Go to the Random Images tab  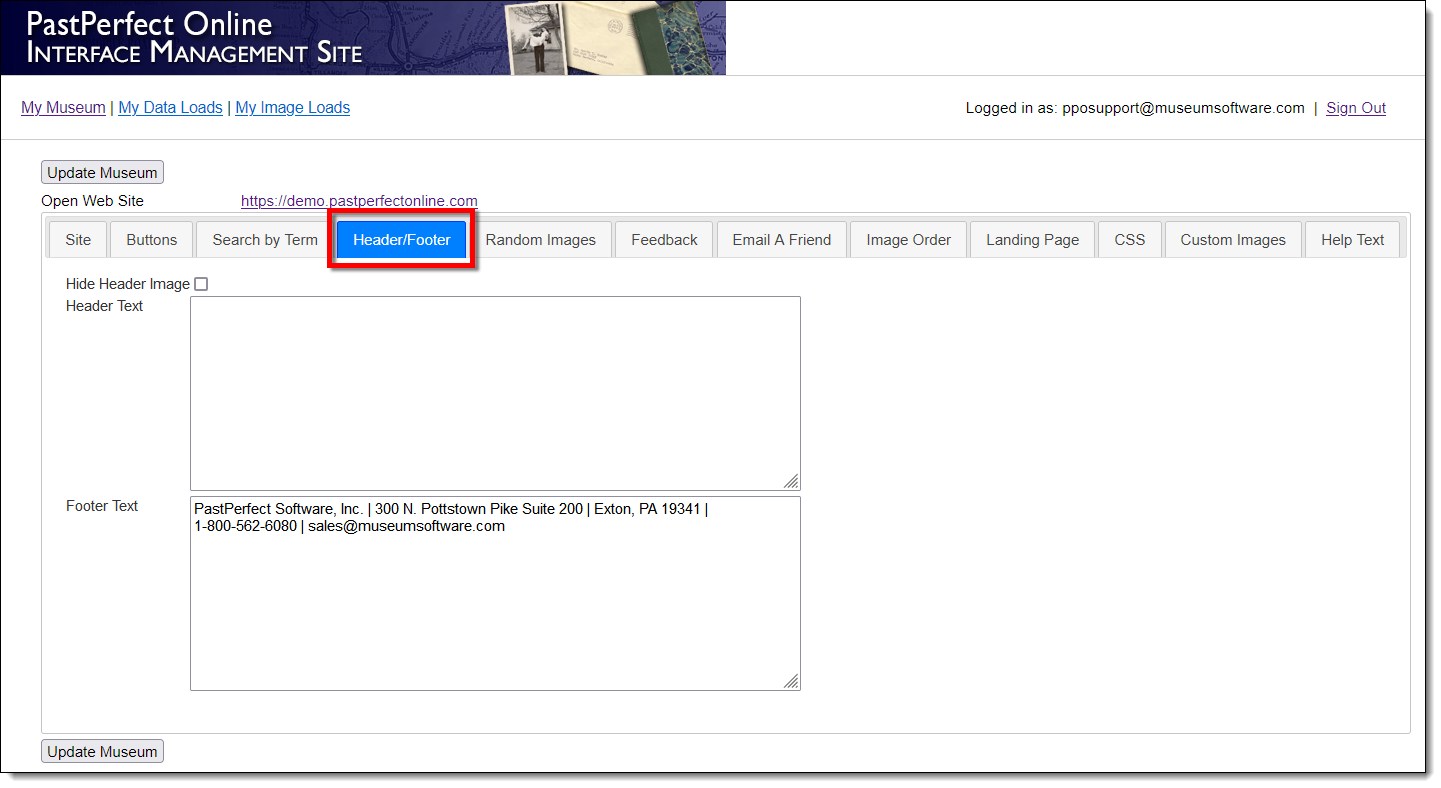(540, 240)
